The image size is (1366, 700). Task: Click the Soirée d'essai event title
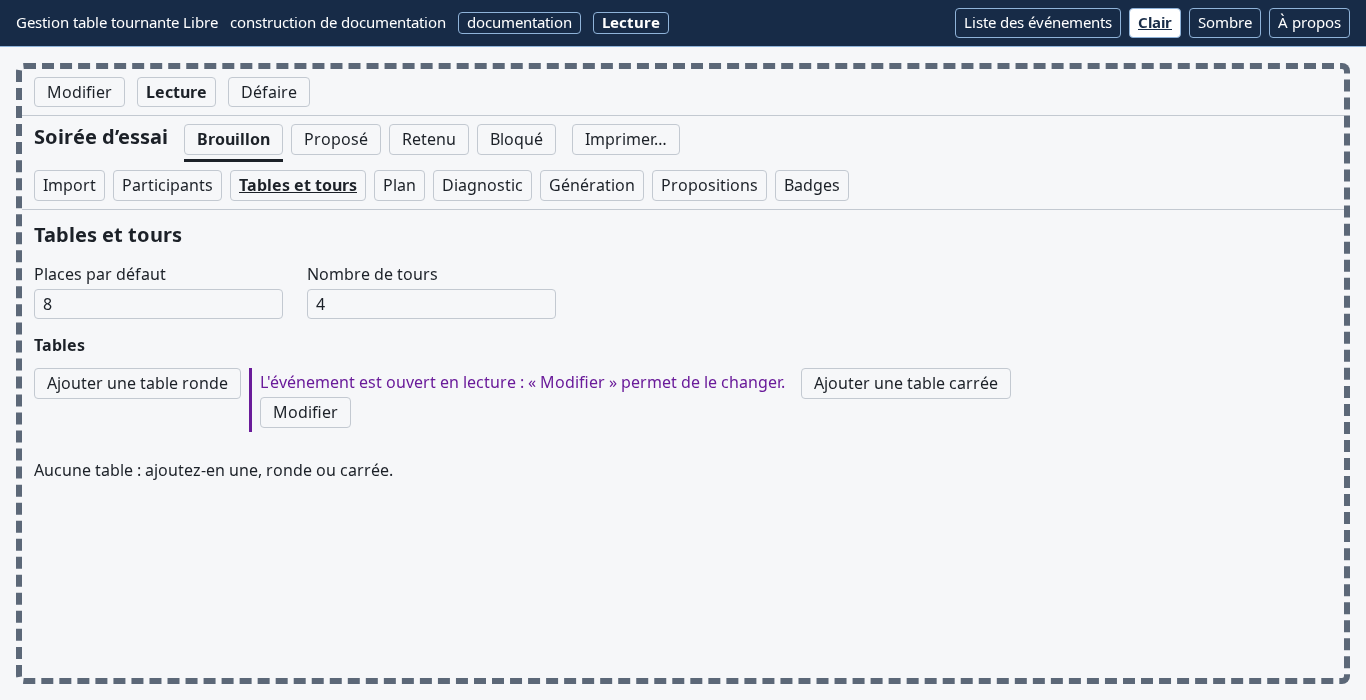101,137
